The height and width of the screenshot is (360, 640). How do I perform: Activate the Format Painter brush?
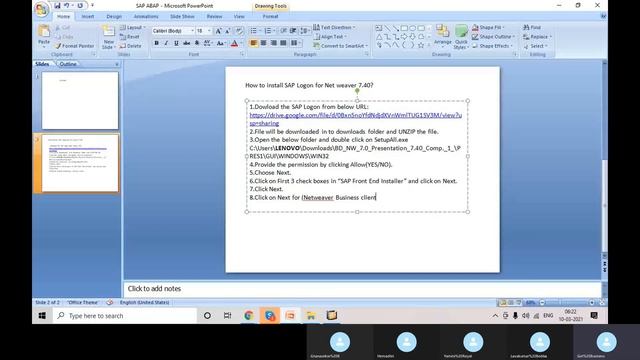coord(74,46)
